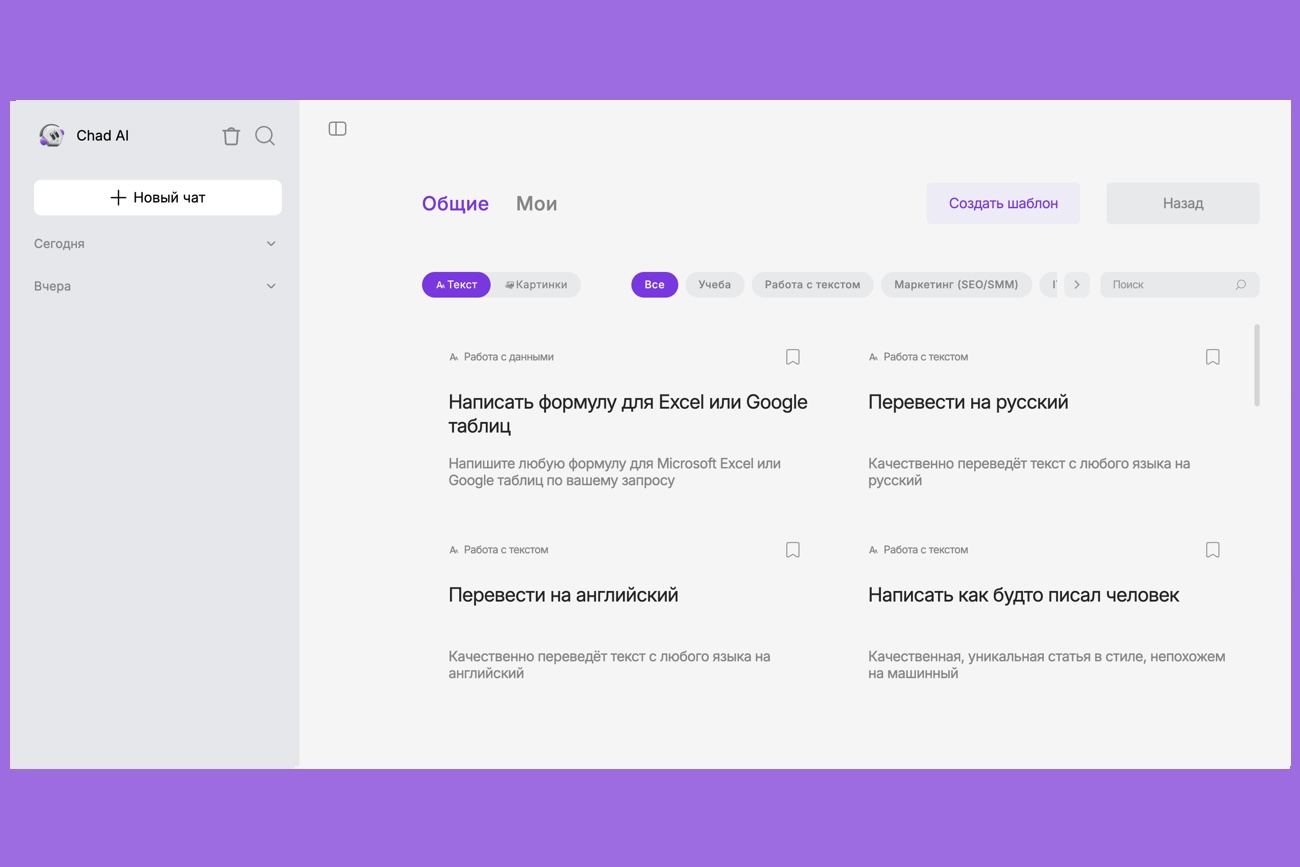The width and height of the screenshot is (1300, 867).
Task: Expand the Сегодня chat history section
Action: 270,243
